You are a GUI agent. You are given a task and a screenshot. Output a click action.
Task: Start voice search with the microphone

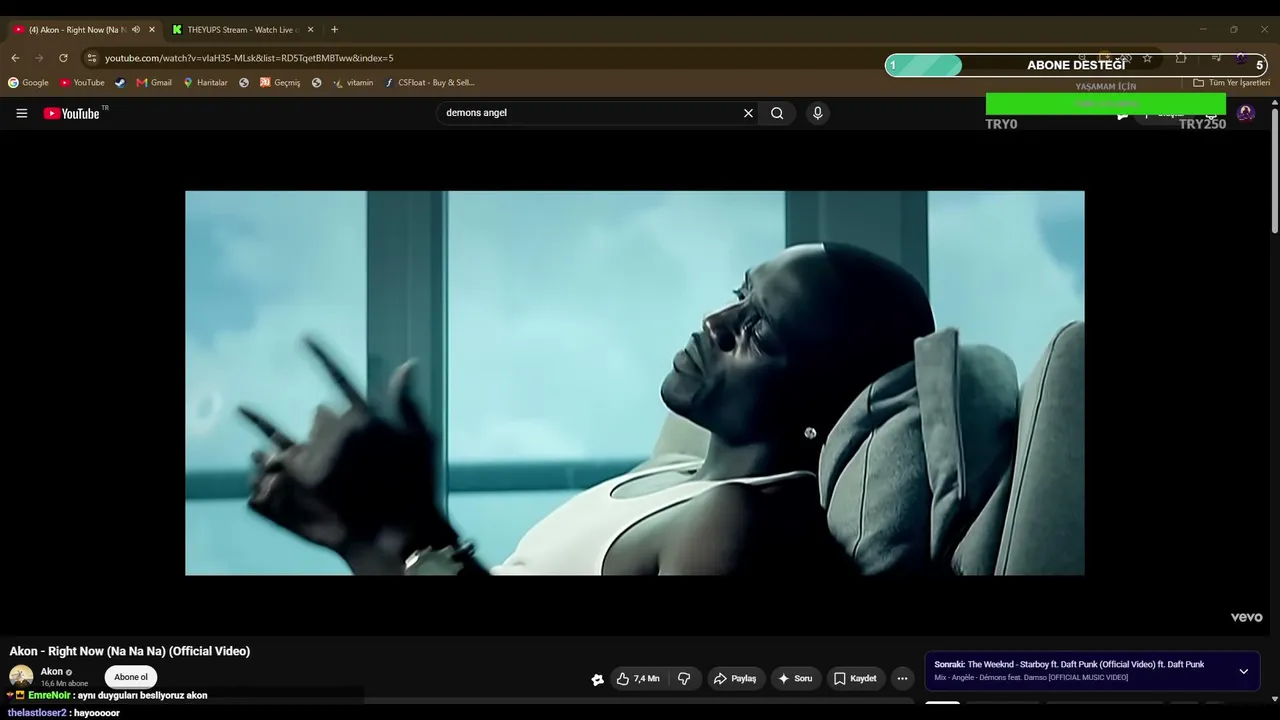pyautogui.click(x=817, y=113)
